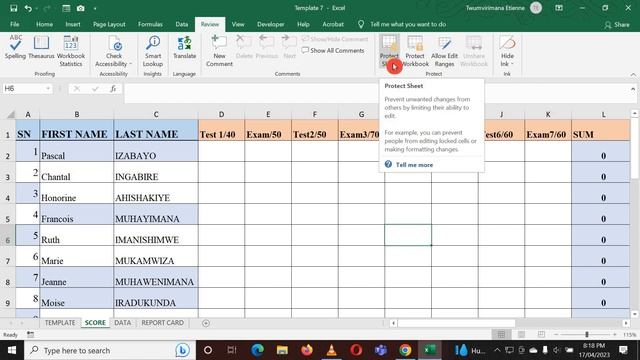Screen dimensions: 640x360
Task: Open the Developer tab
Action: [x=271, y=24]
